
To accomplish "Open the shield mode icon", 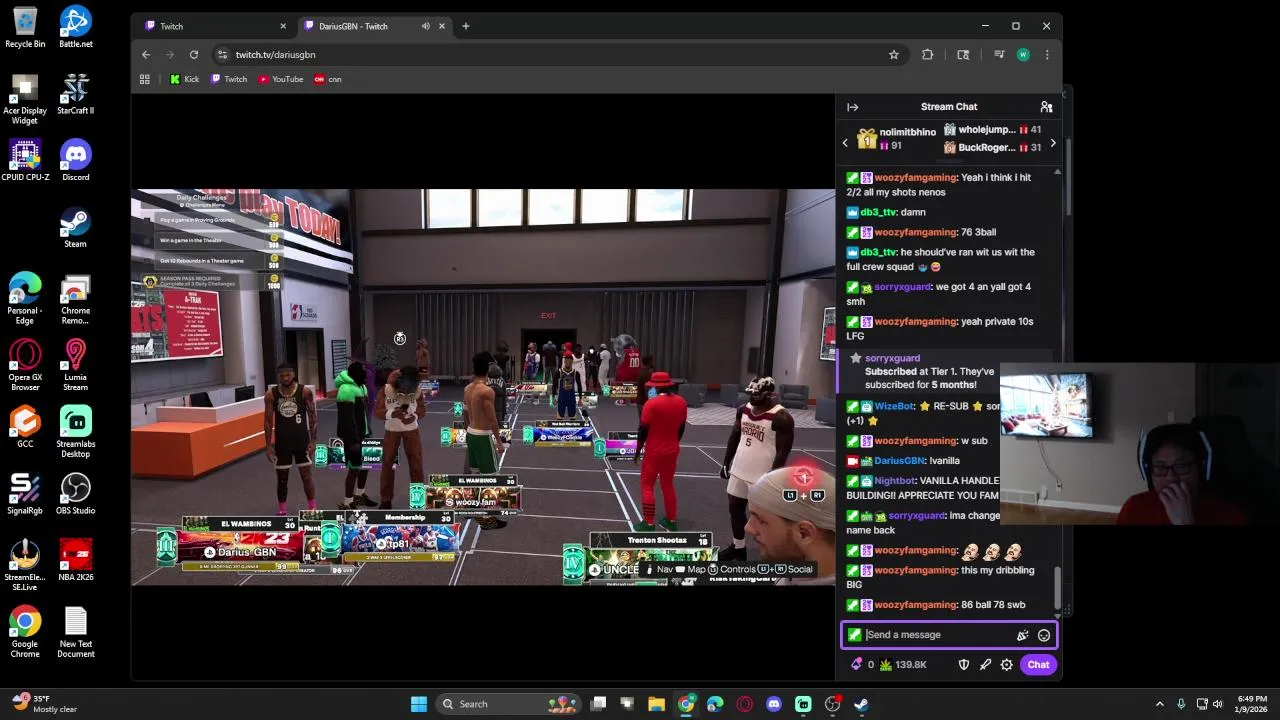I will point(963,665).
